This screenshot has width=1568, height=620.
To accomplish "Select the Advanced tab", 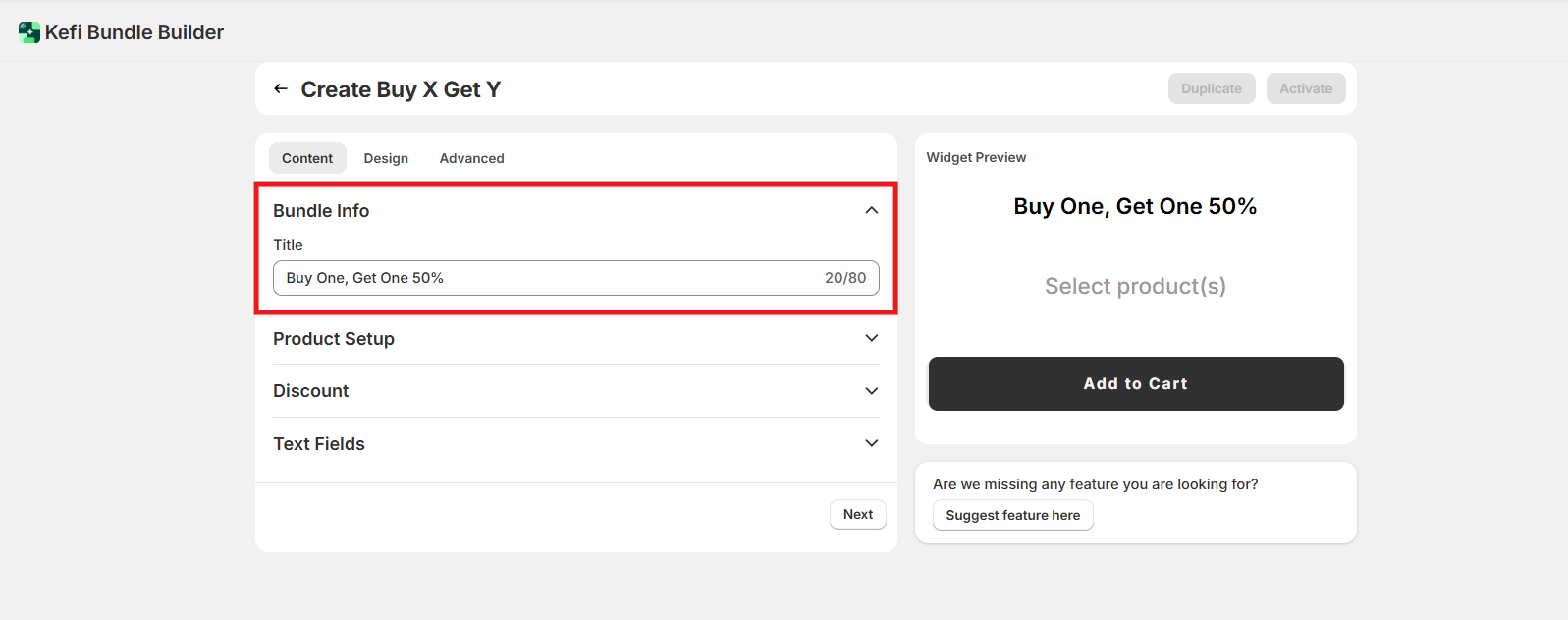I will pos(471,158).
